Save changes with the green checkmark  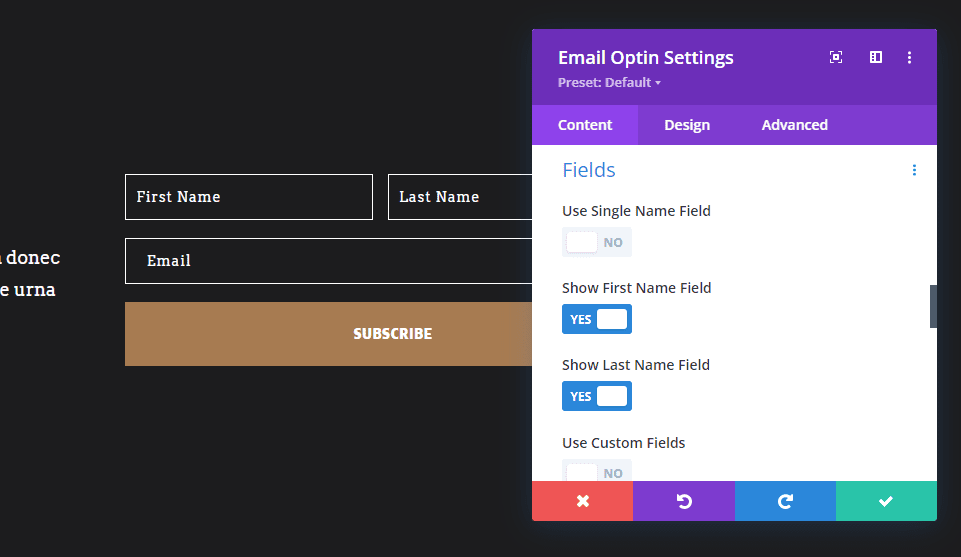886,501
